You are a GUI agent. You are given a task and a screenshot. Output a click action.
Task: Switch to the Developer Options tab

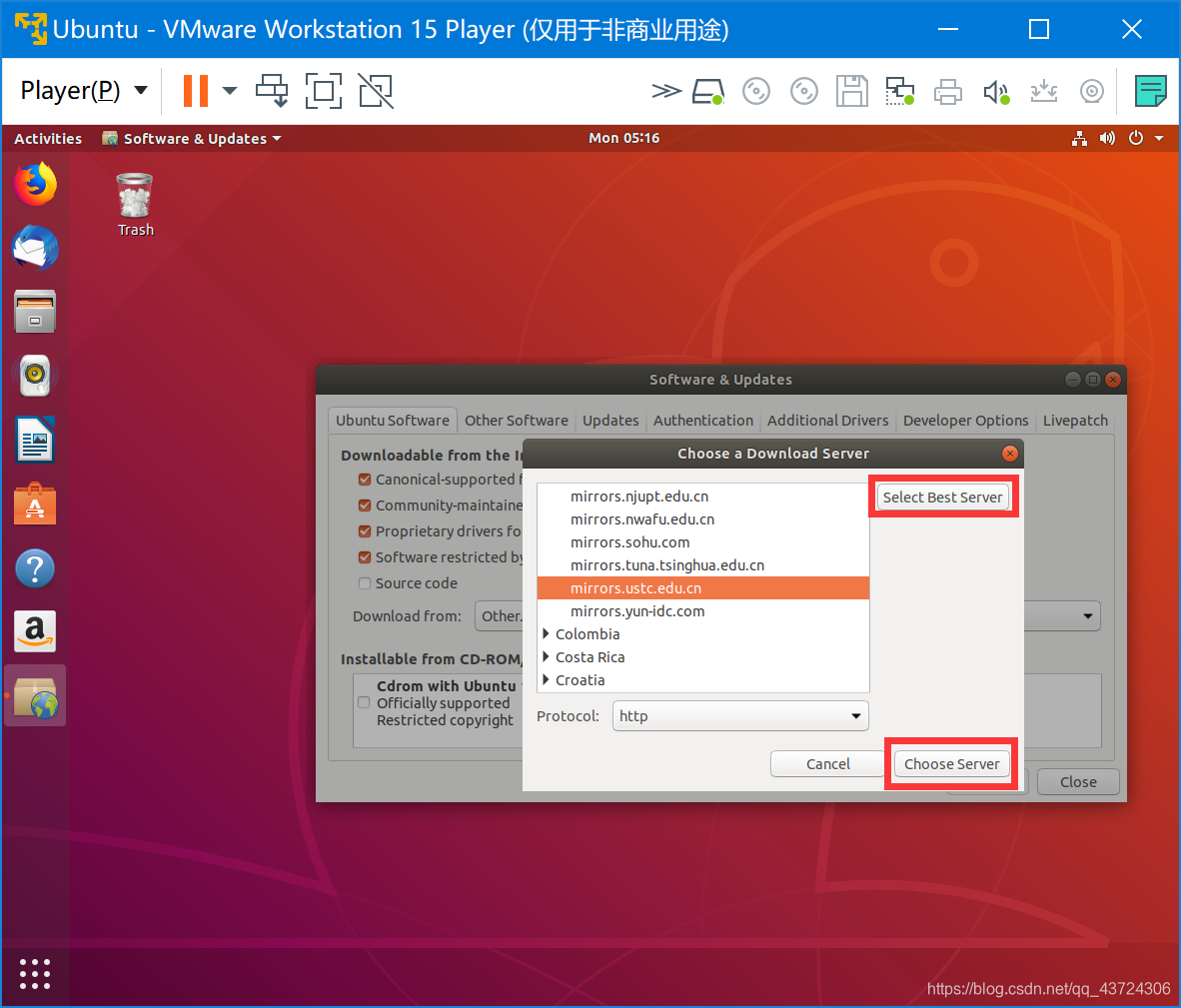coord(965,420)
